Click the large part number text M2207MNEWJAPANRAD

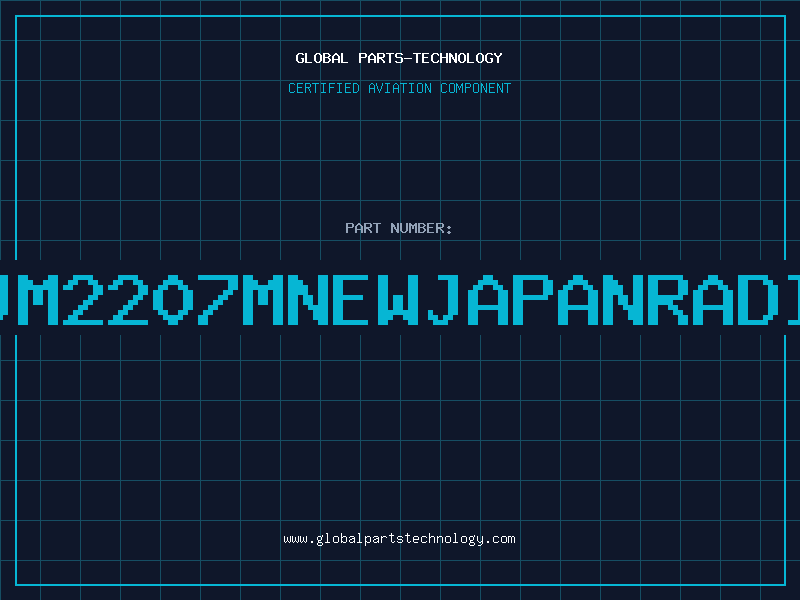pos(400,299)
